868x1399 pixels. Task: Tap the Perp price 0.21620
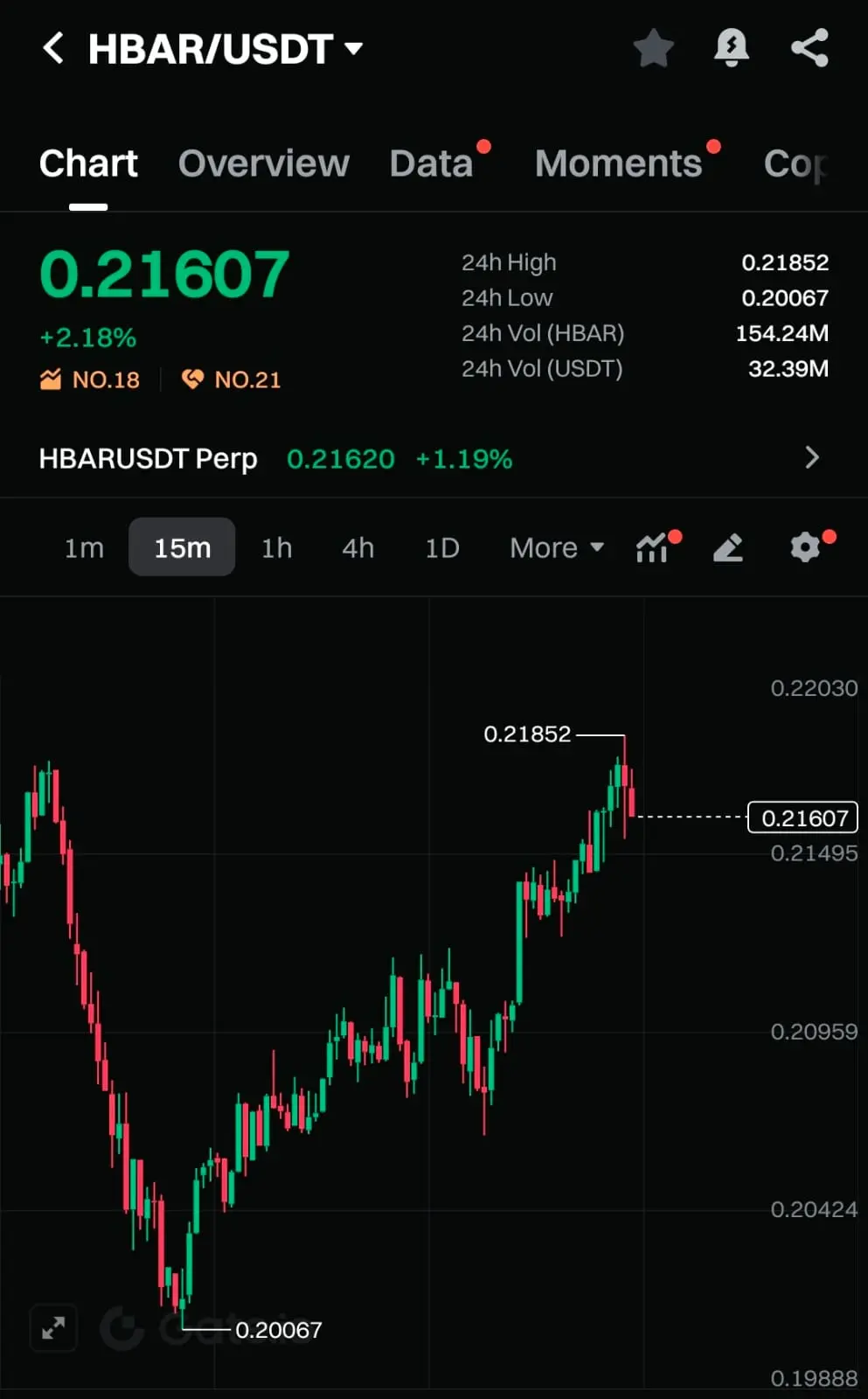coord(341,459)
